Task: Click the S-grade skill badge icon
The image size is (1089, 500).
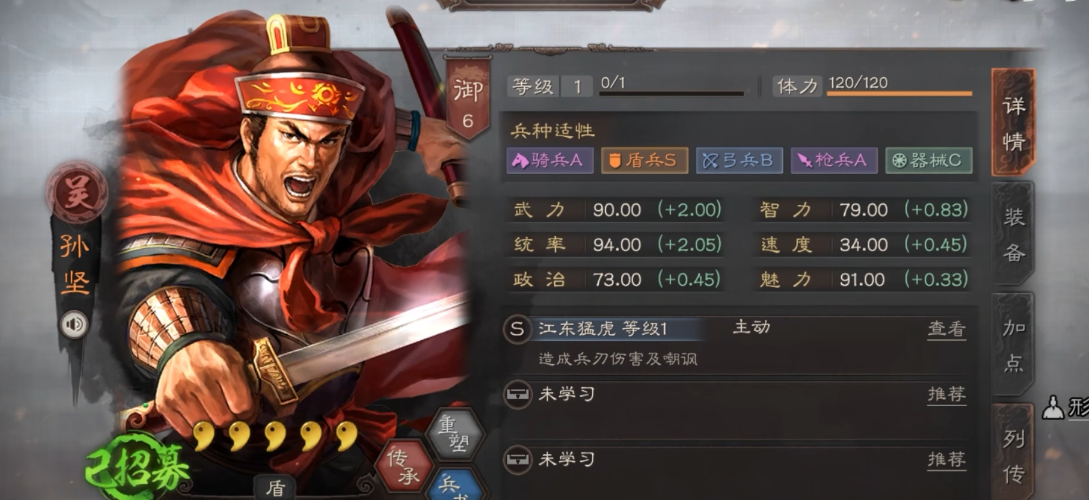Action: pos(517,329)
